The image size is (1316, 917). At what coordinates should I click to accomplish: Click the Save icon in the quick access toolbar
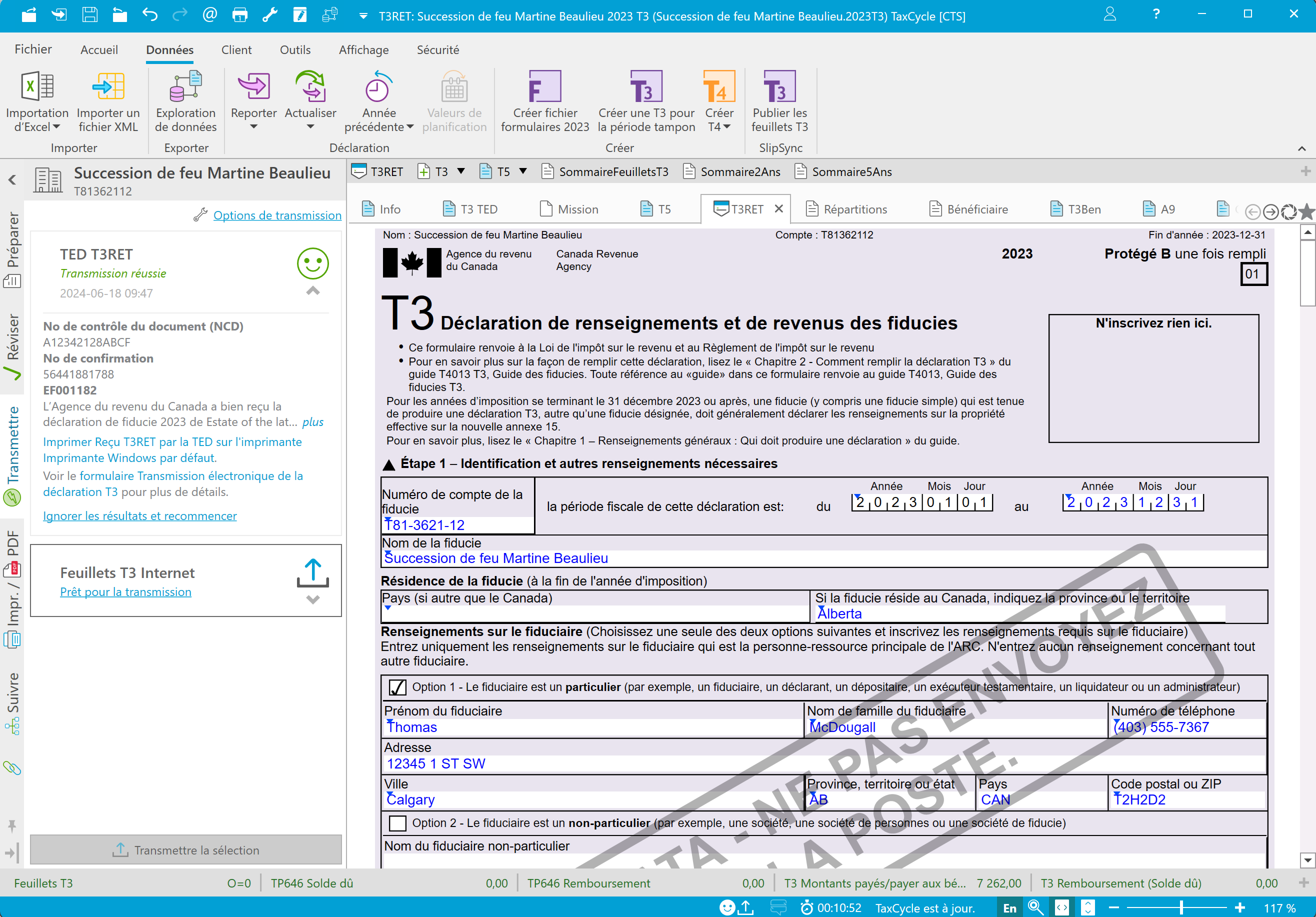tap(89, 15)
